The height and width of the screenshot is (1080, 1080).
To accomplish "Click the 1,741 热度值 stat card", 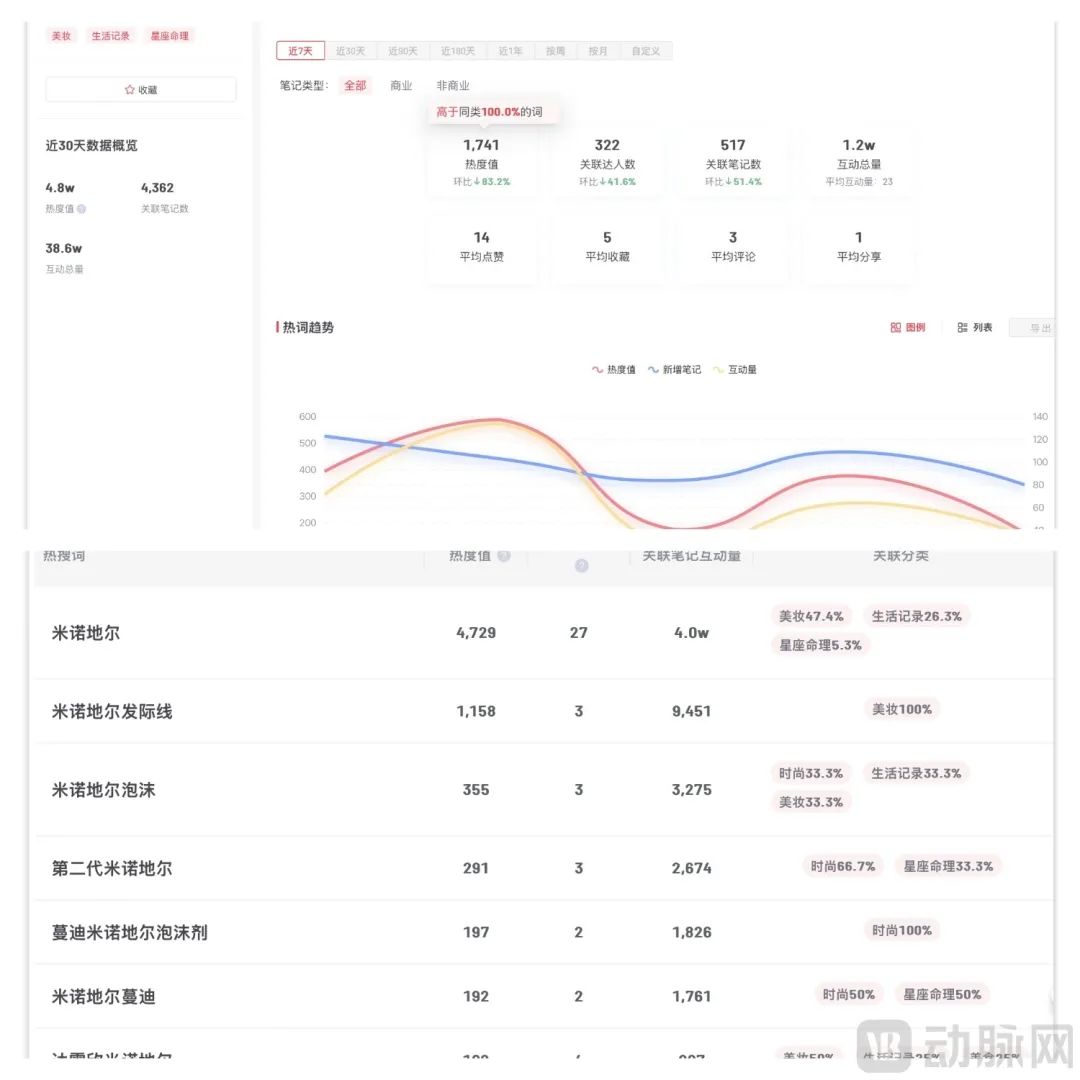I will (481, 162).
